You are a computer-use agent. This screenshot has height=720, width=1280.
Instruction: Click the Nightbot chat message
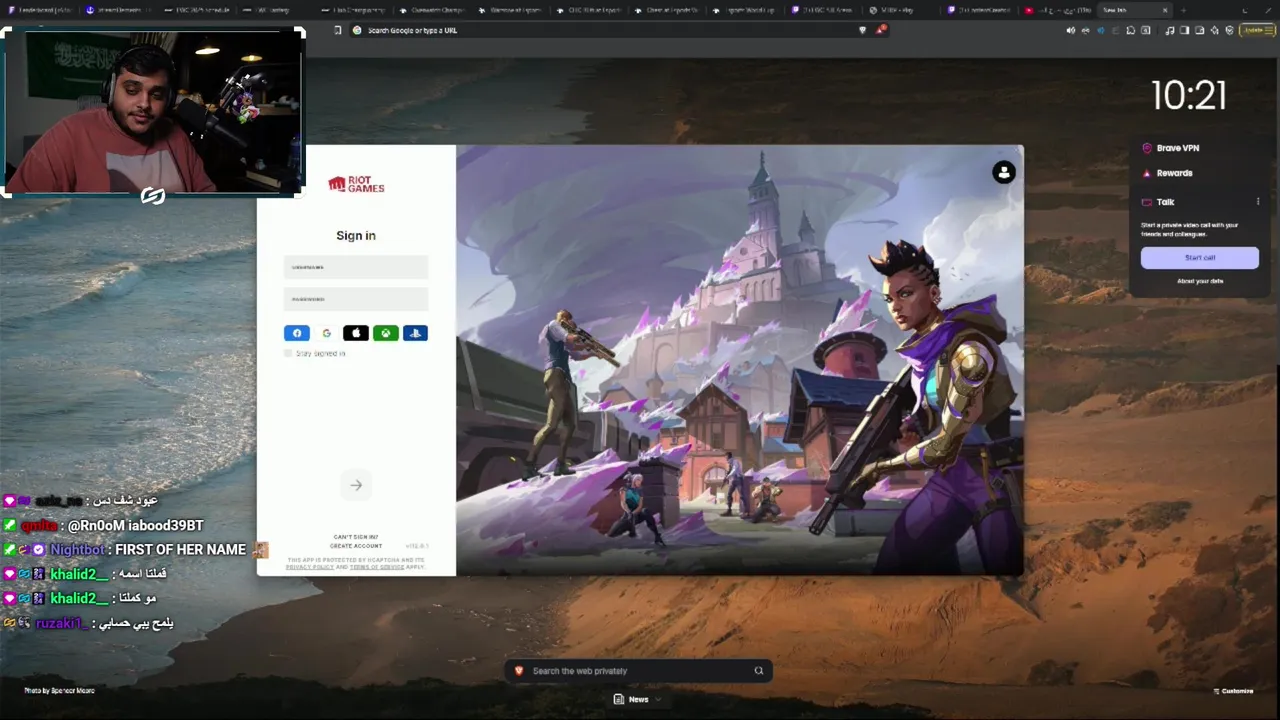coord(135,549)
